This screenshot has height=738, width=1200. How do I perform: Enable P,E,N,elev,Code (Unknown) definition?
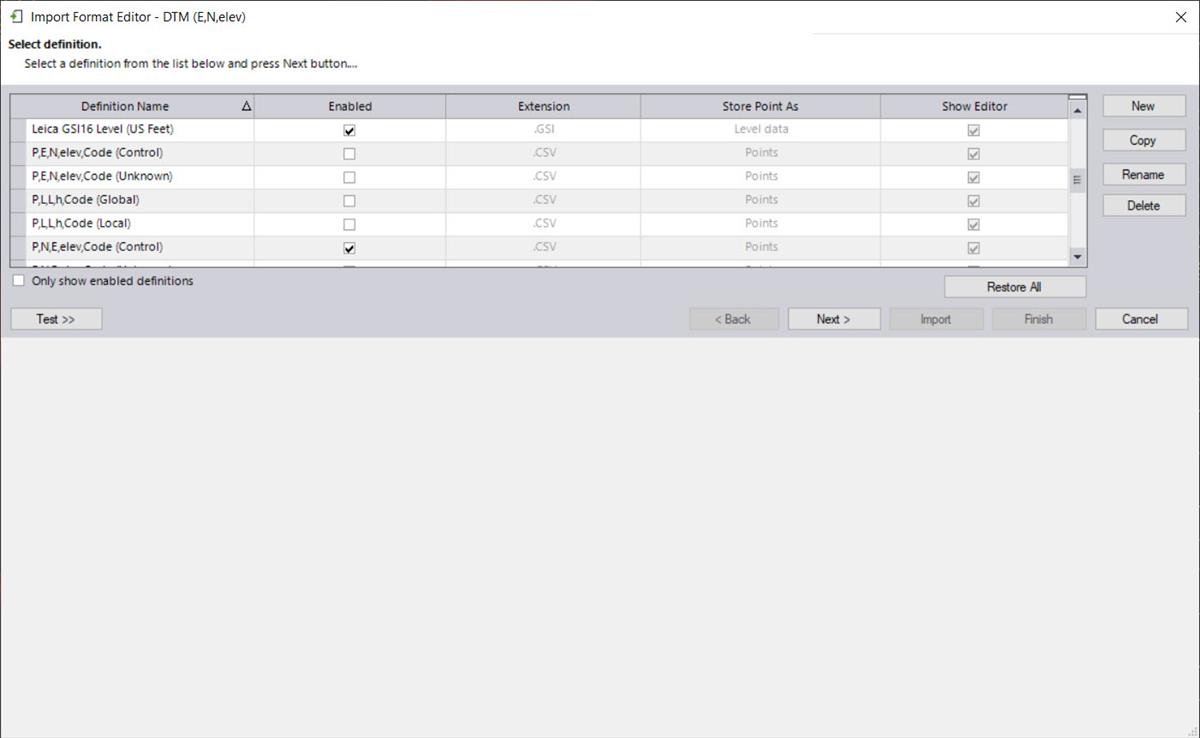[349, 176]
